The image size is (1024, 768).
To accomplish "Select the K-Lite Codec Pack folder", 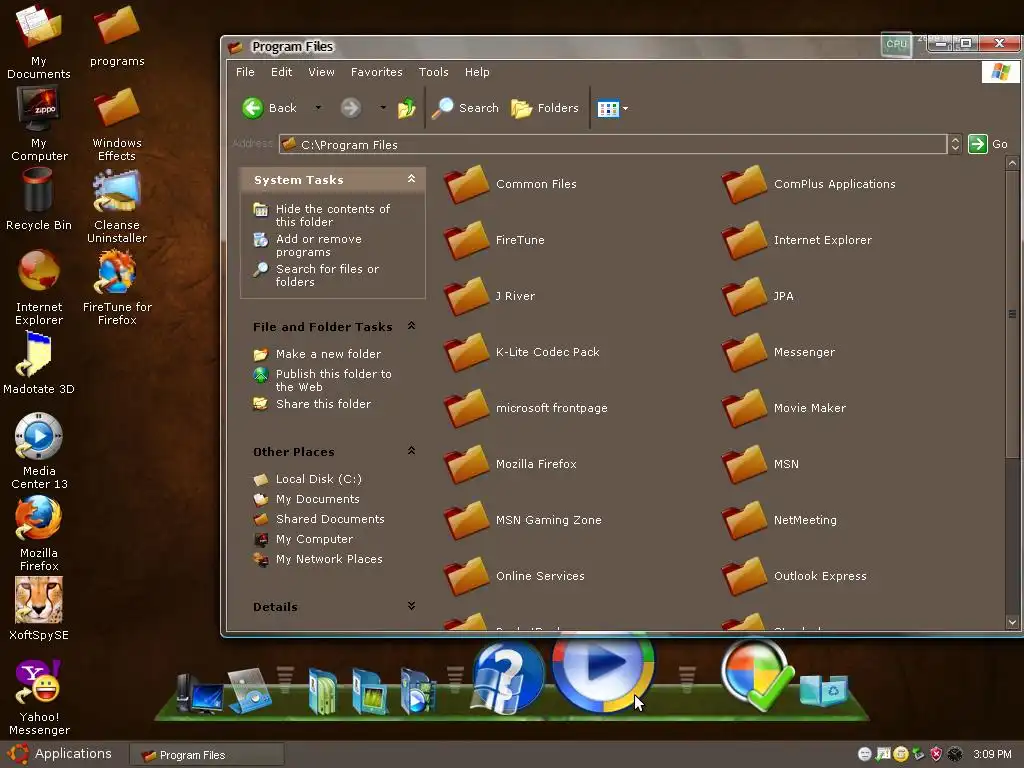I will click(x=522, y=352).
